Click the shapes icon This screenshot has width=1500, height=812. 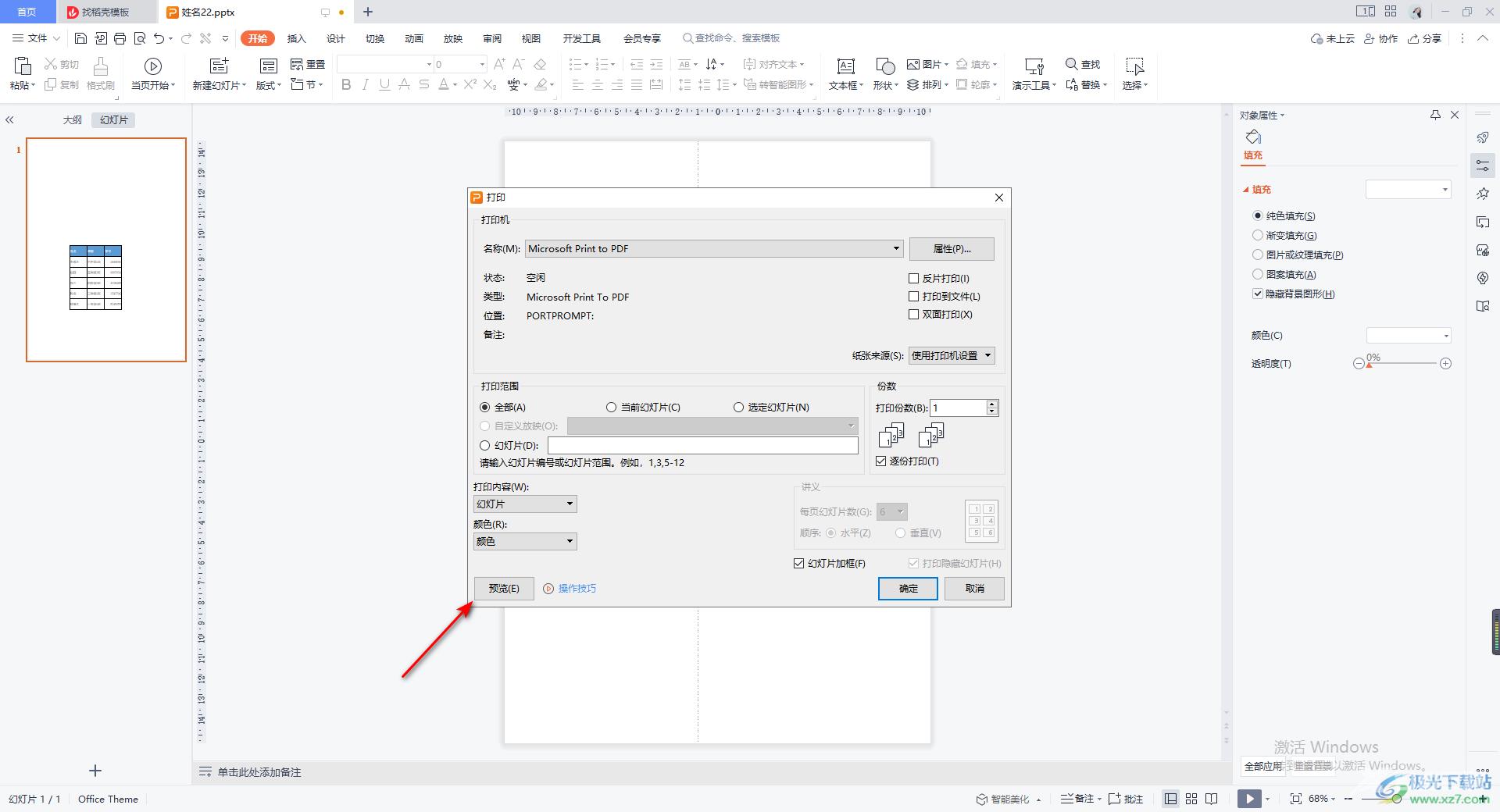[x=885, y=66]
